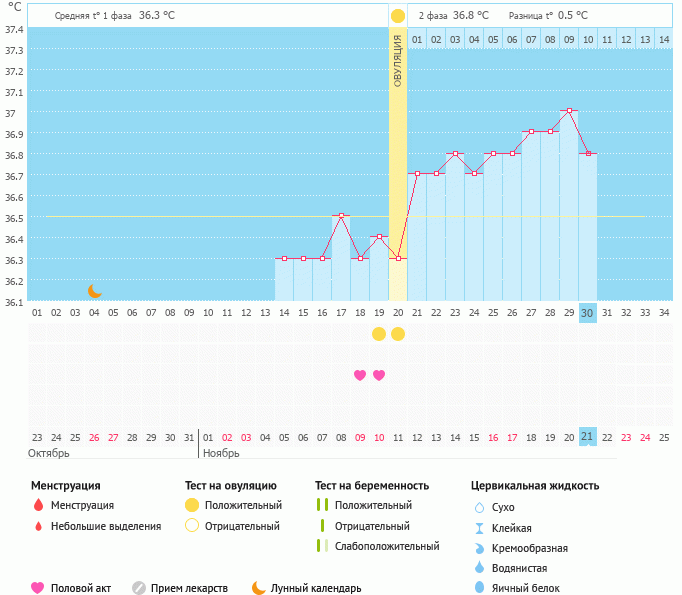Click the Слабоположительный pregnancy test legend icon
The width and height of the screenshot is (682, 595).
321,546
